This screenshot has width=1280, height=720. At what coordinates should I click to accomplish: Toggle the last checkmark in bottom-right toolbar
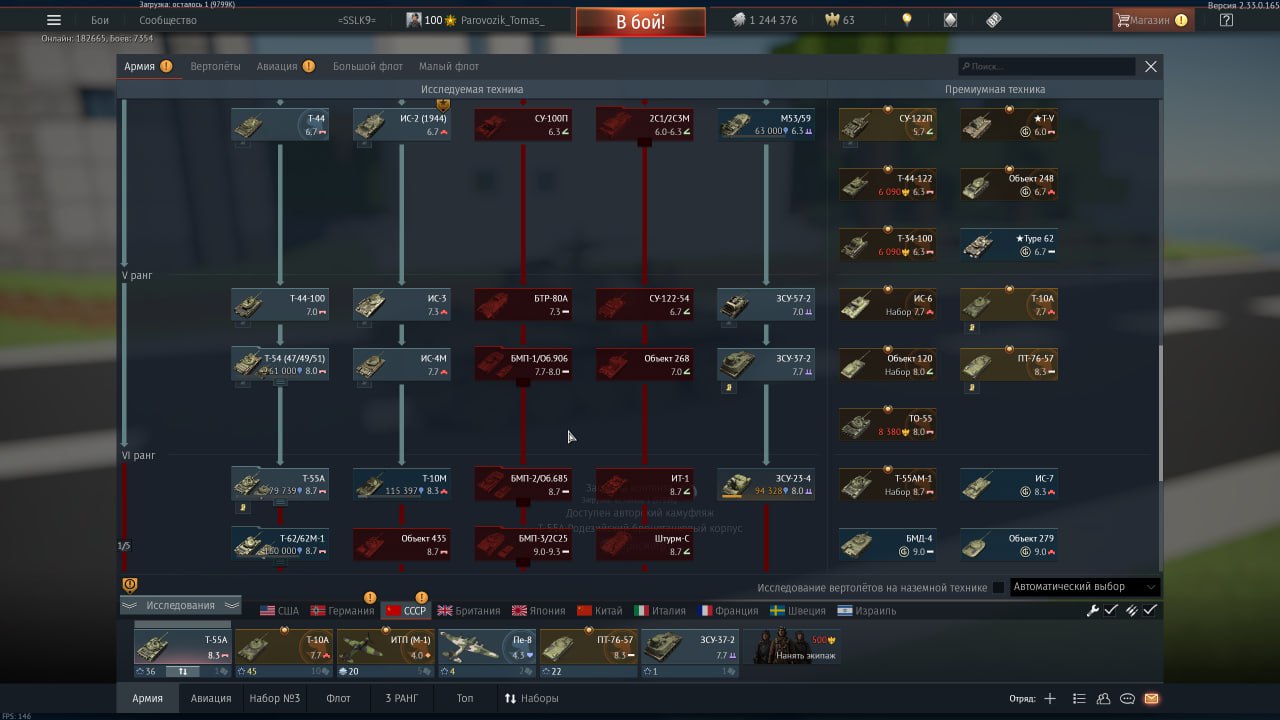click(1151, 610)
